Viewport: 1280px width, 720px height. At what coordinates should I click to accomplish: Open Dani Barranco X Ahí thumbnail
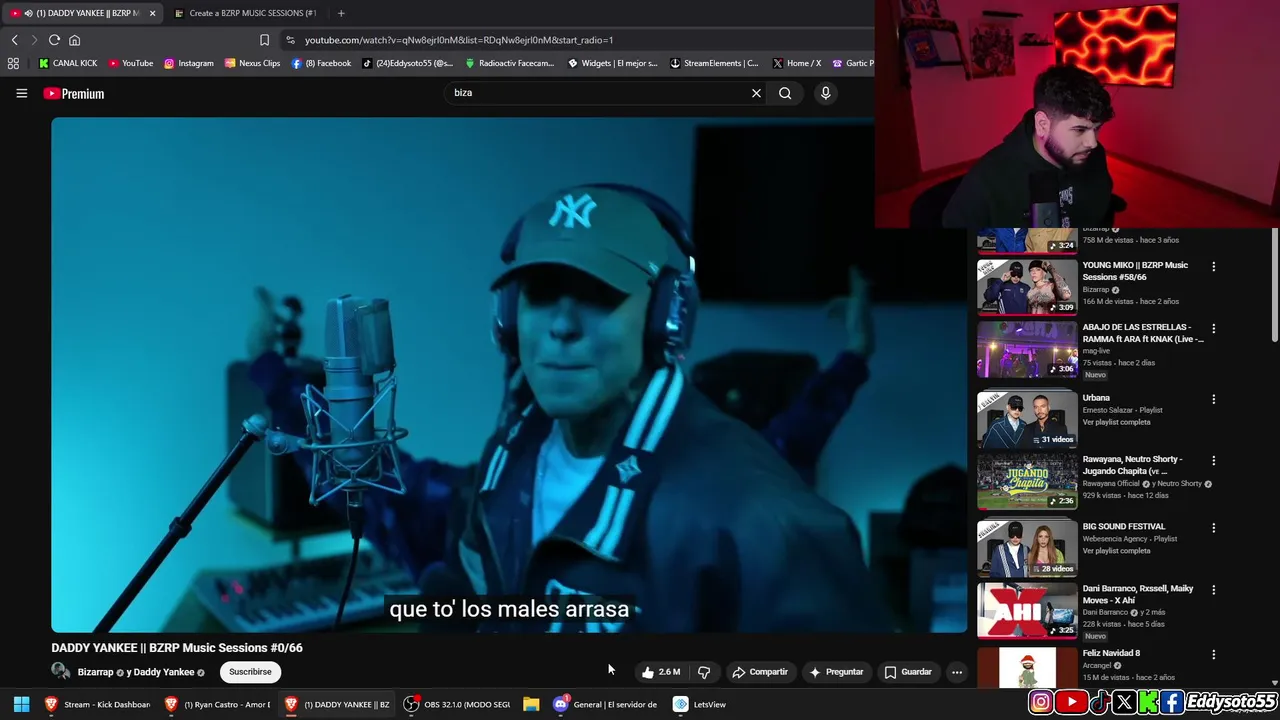[1027, 610]
